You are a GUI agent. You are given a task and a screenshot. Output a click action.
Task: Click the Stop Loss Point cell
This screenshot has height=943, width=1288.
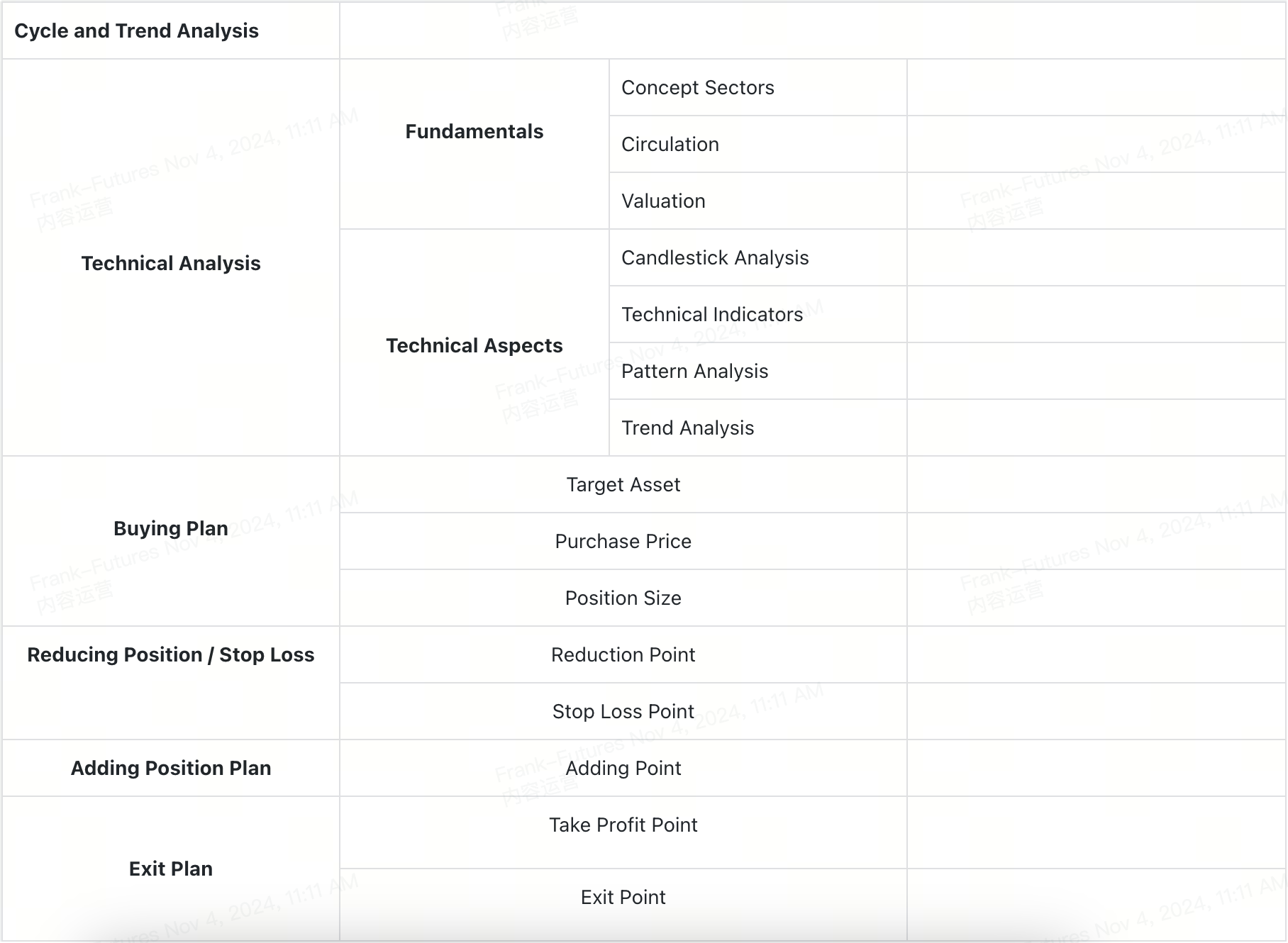coord(623,712)
